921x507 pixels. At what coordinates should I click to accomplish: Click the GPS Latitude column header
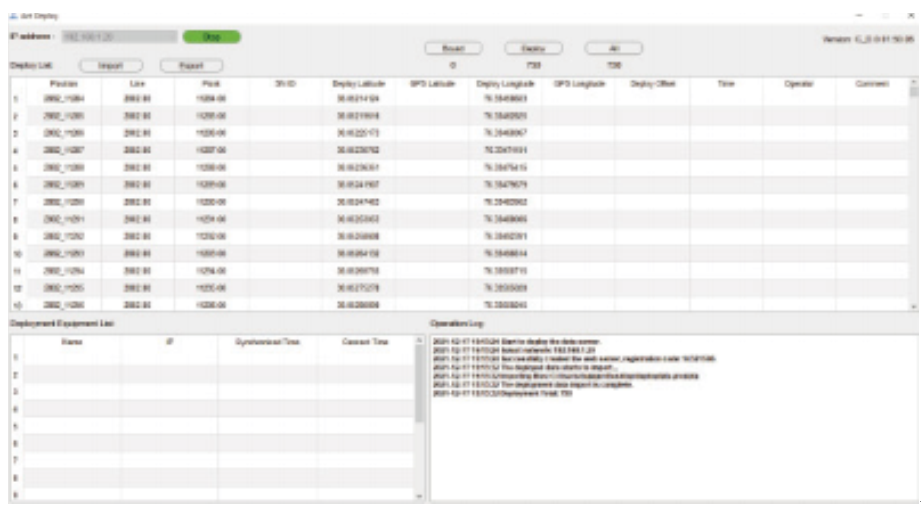coord(432,84)
